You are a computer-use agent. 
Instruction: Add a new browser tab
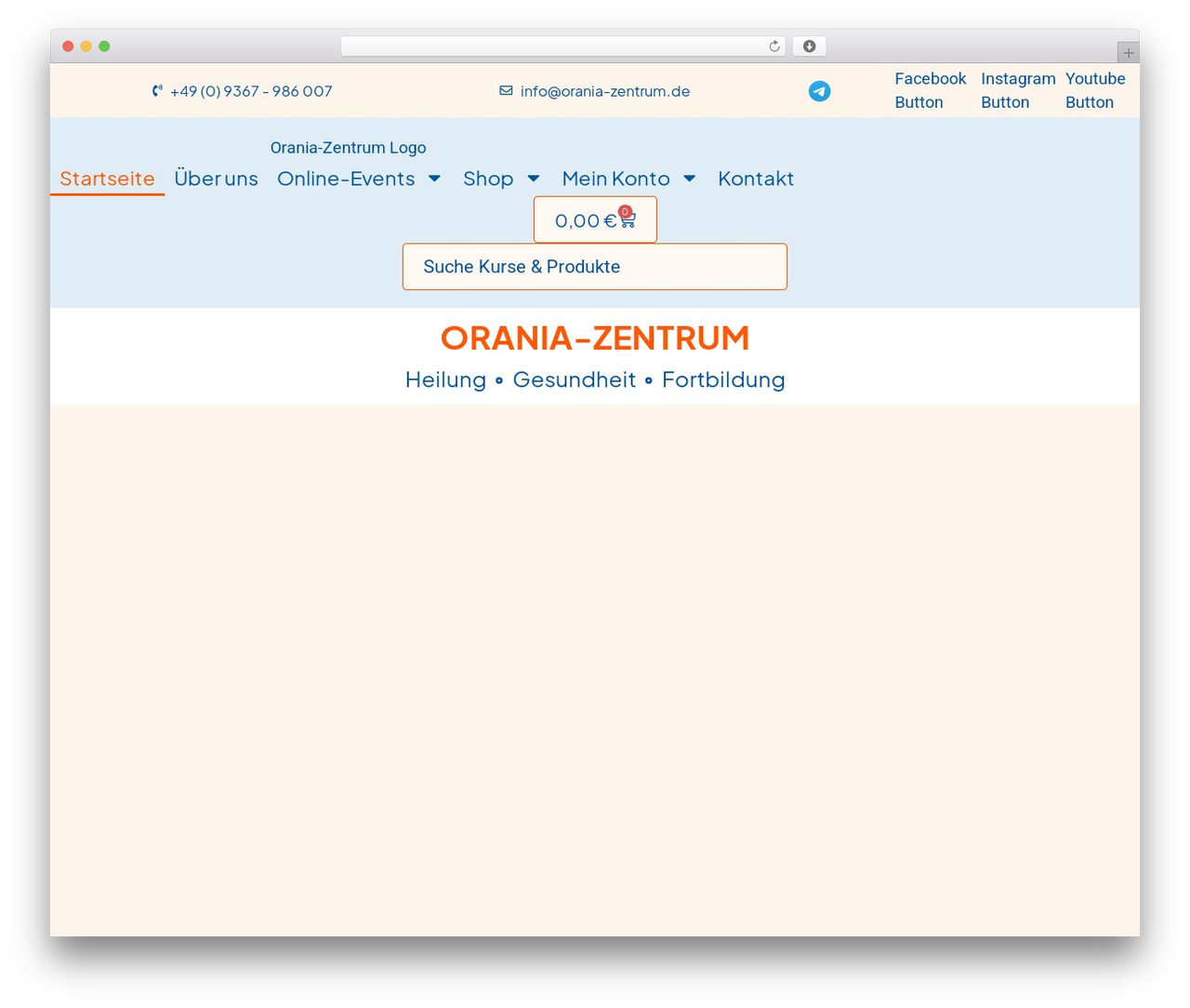coord(1128,53)
